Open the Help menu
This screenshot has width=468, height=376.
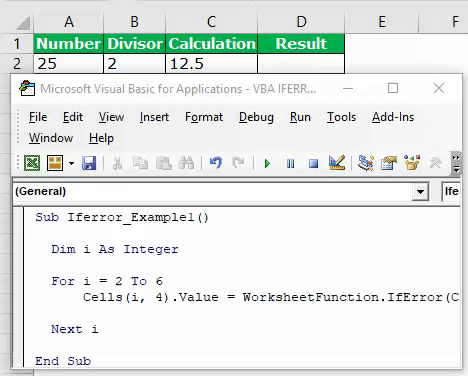coord(101,138)
